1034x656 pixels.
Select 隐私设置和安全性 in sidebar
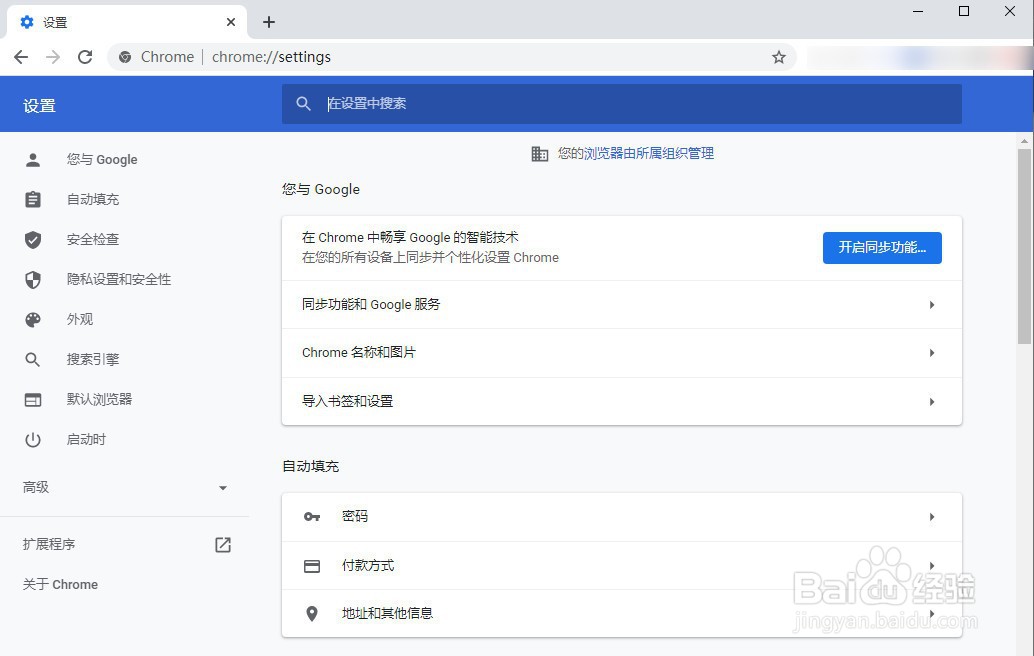click(119, 280)
